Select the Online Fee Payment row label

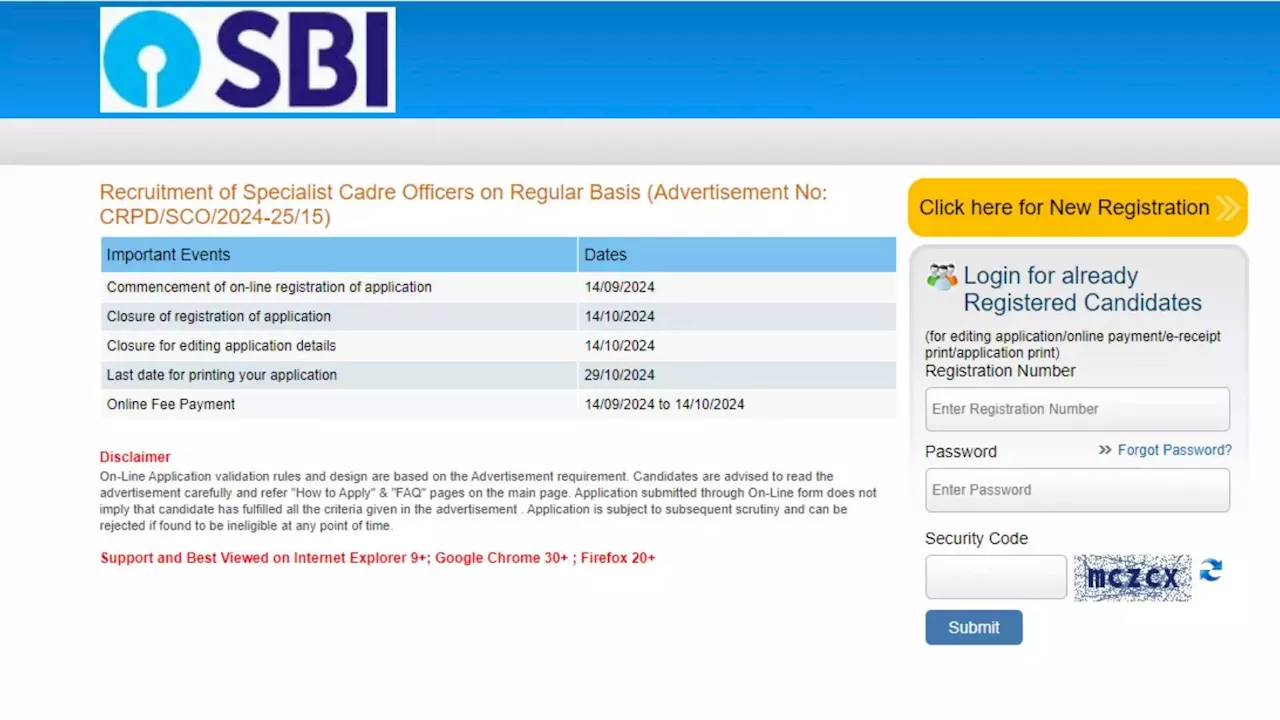[x=171, y=404]
